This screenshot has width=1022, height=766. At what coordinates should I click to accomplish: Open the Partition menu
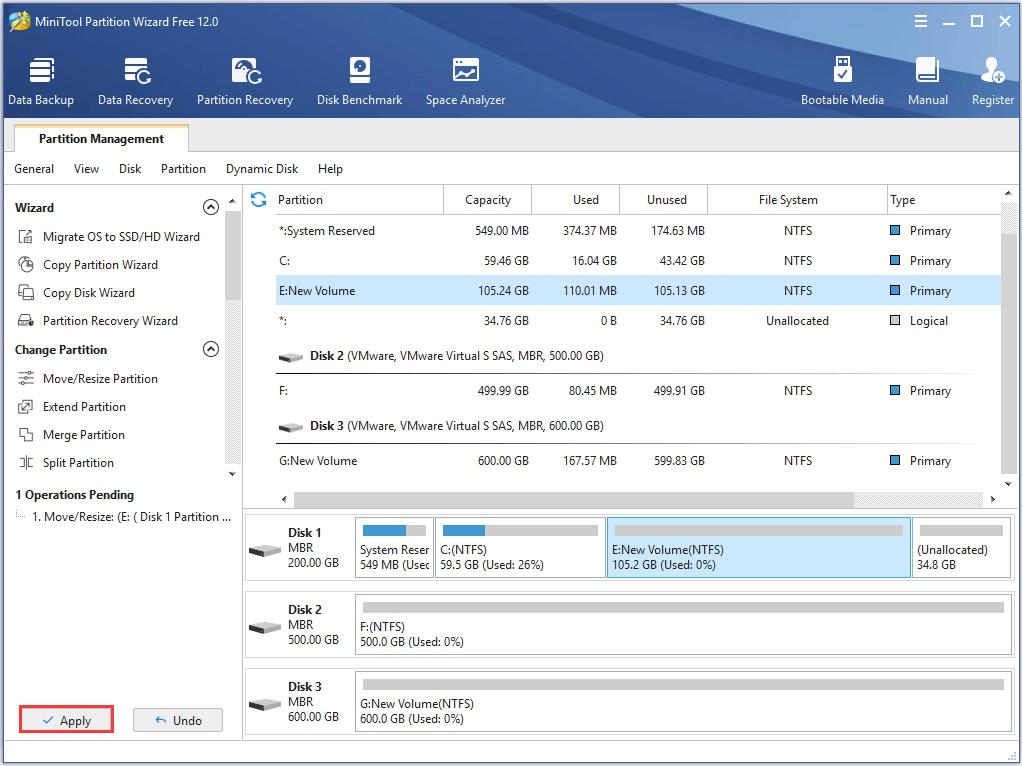pos(183,169)
